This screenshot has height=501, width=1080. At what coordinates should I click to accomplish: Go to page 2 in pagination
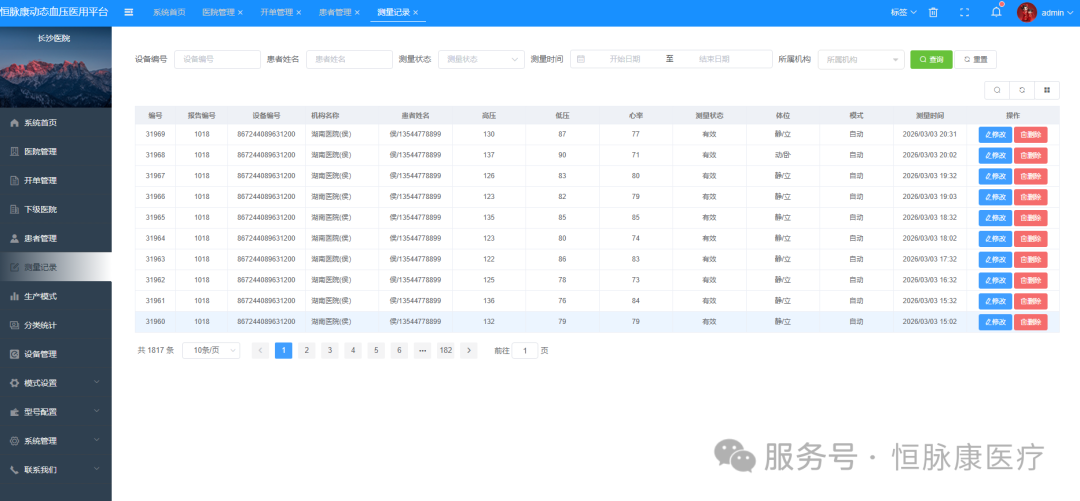307,350
